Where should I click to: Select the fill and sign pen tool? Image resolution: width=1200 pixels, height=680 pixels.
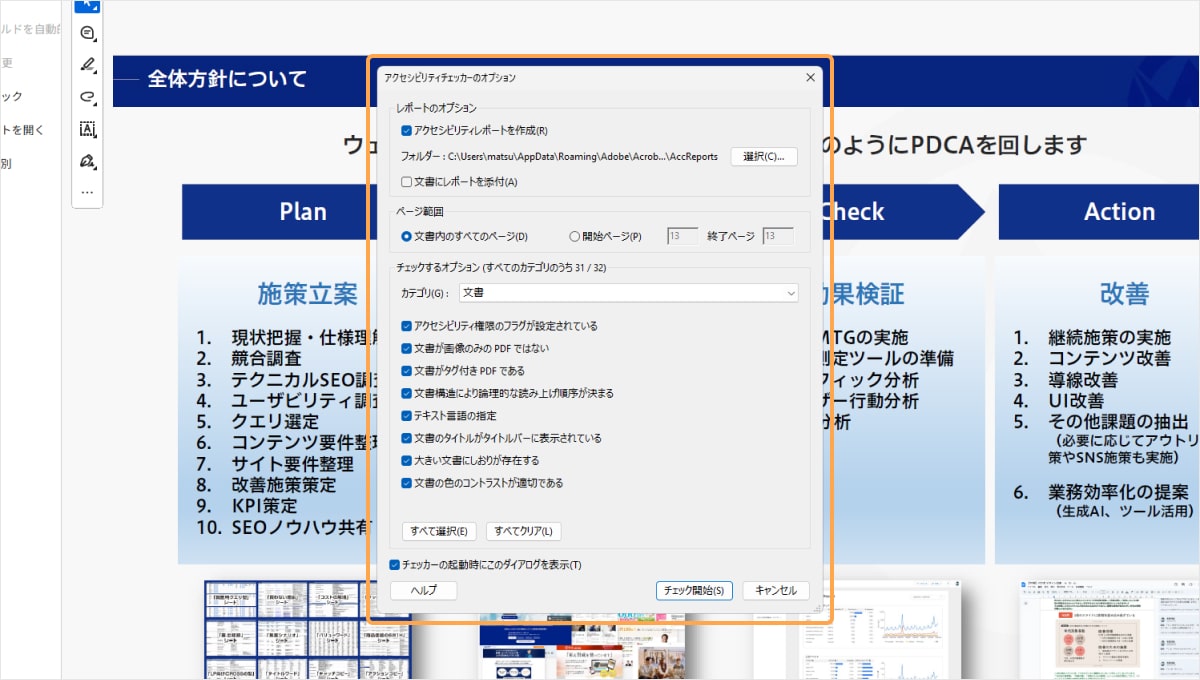pos(87,161)
